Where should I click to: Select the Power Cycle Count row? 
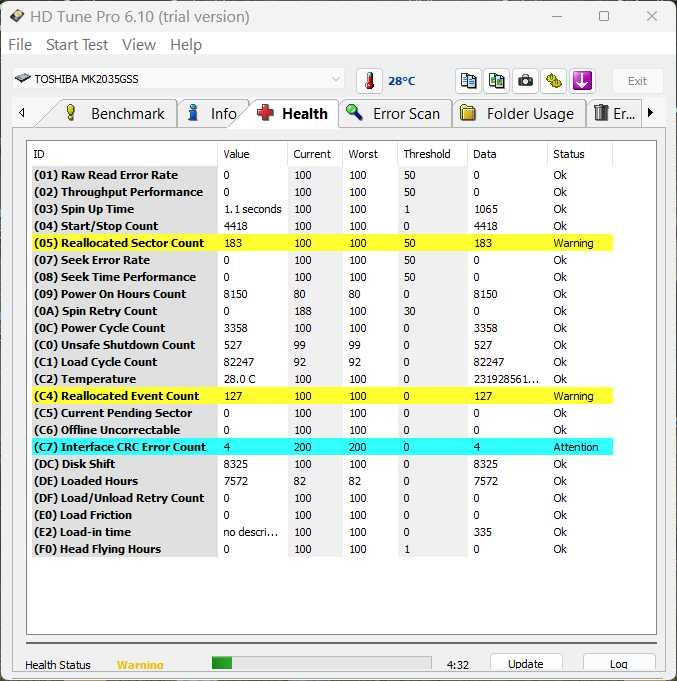[322, 328]
